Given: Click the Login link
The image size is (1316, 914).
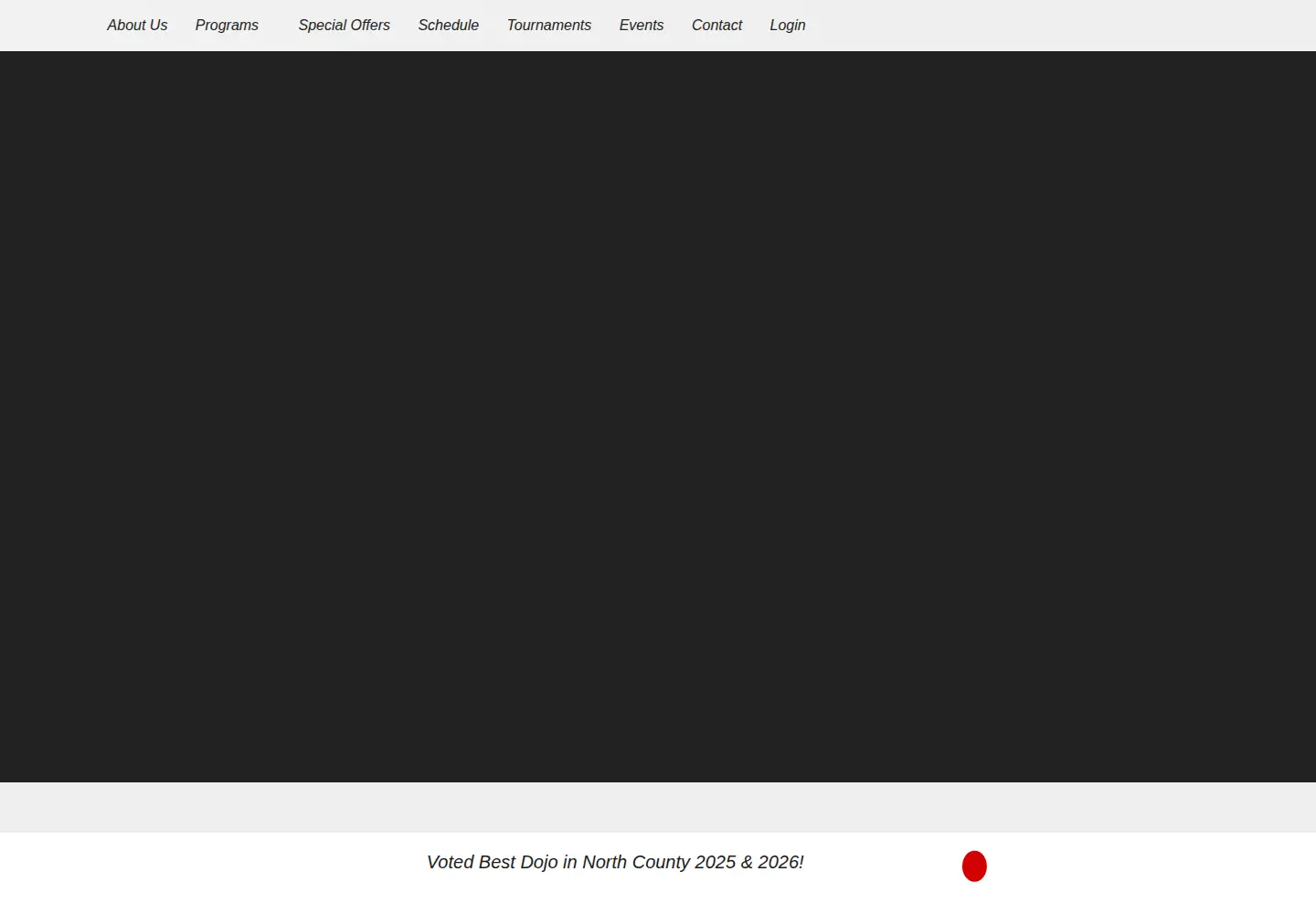Looking at the screenshot, I should coord(787,26).
